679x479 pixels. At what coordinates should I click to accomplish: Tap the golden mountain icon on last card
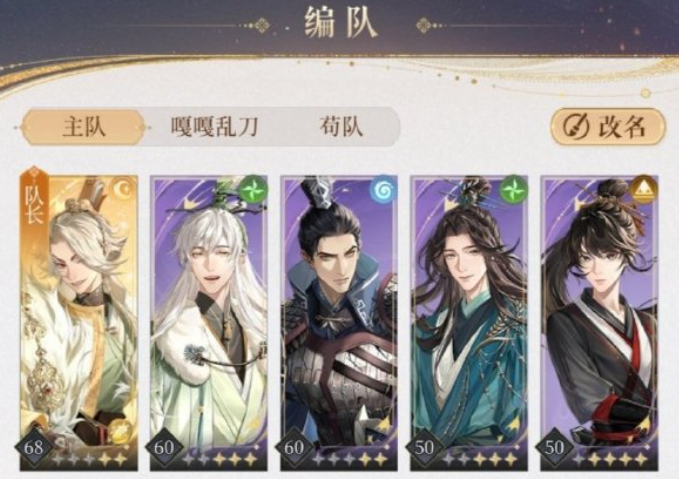pyautogui.click(x=644, y=189)
